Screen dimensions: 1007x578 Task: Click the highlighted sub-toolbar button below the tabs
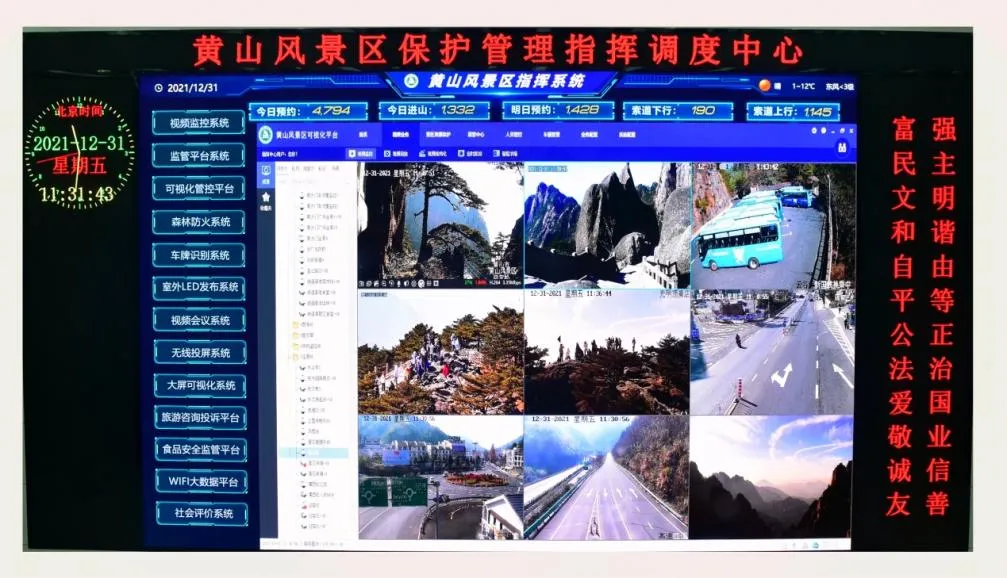[361, 153]
